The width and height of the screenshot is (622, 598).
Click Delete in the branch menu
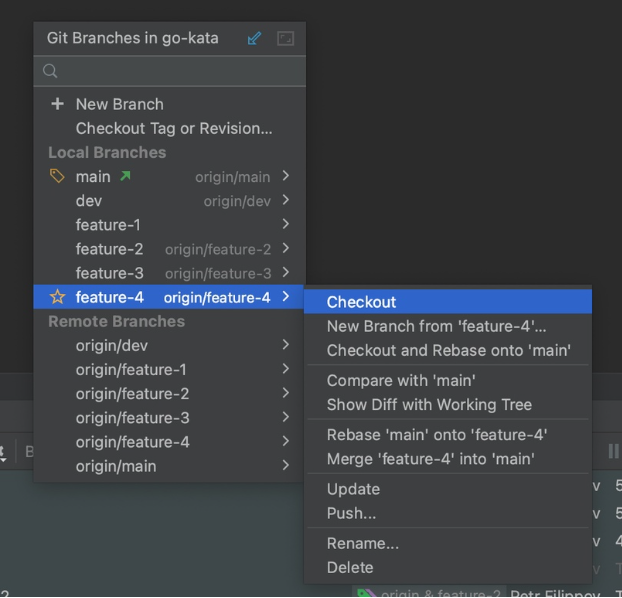[350, 567]
